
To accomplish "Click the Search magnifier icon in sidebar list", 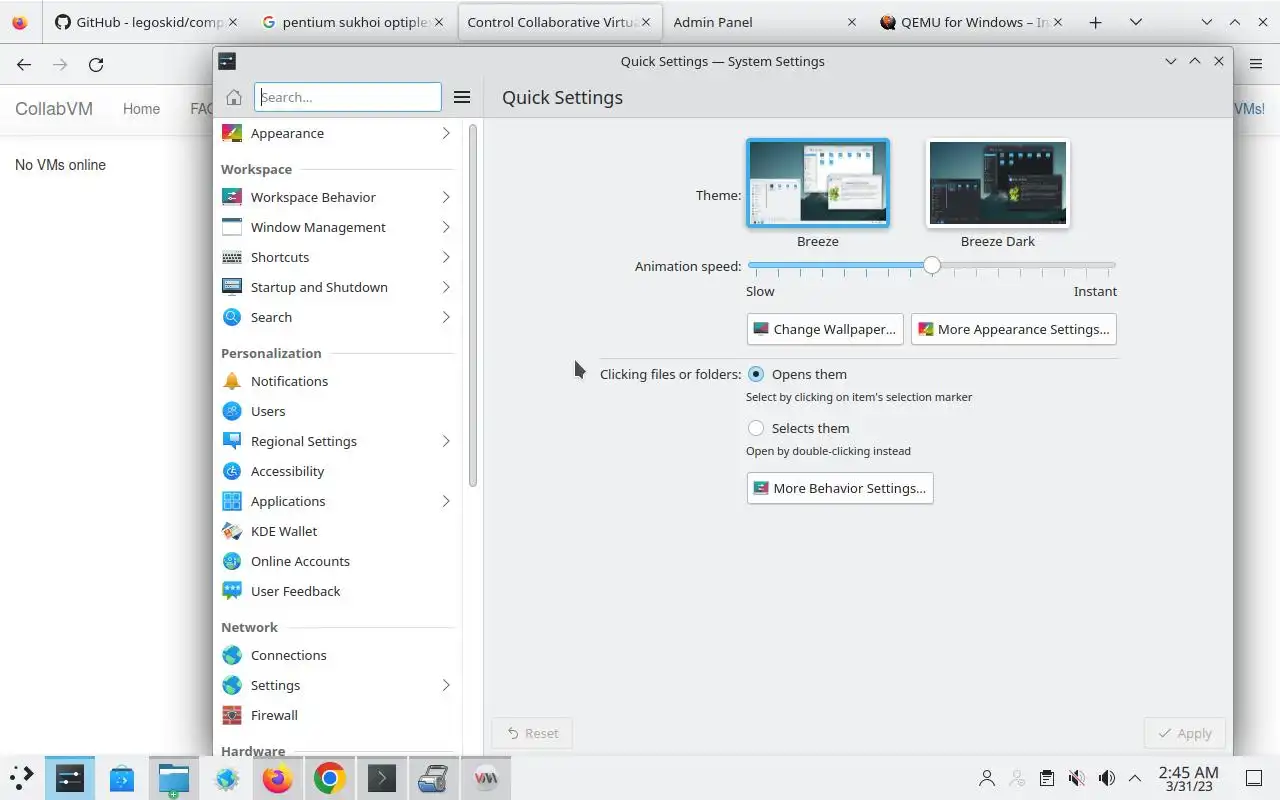I will pyautogui.click(x=232, y=317).
